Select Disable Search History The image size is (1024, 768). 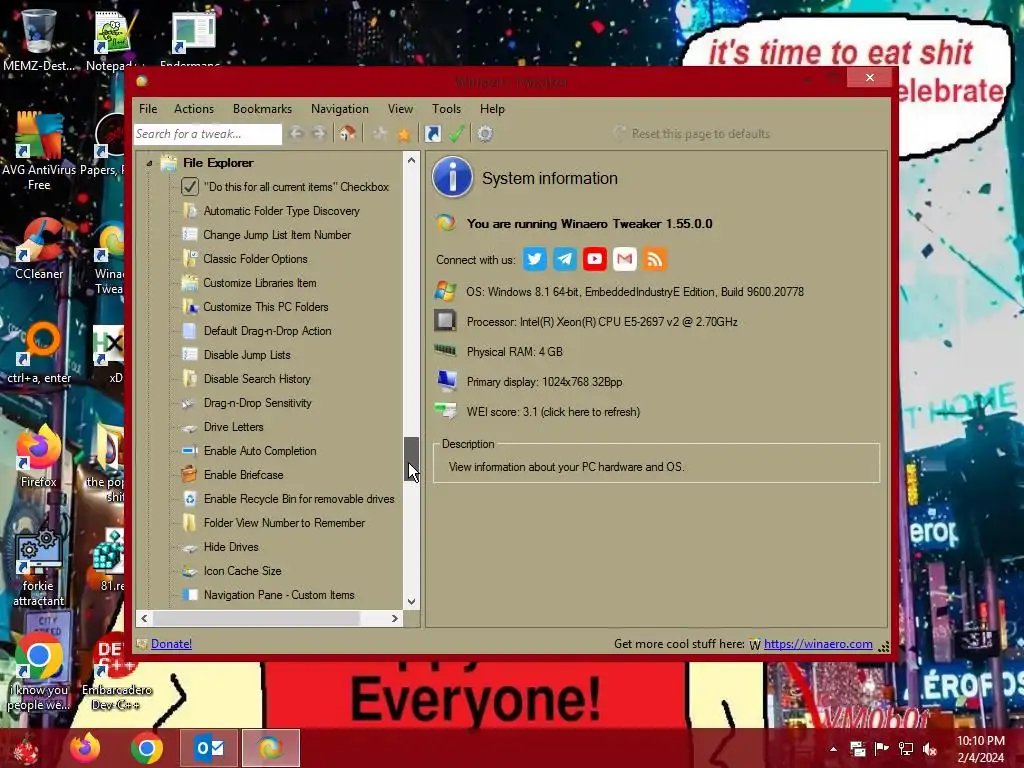tap(257, 379)
